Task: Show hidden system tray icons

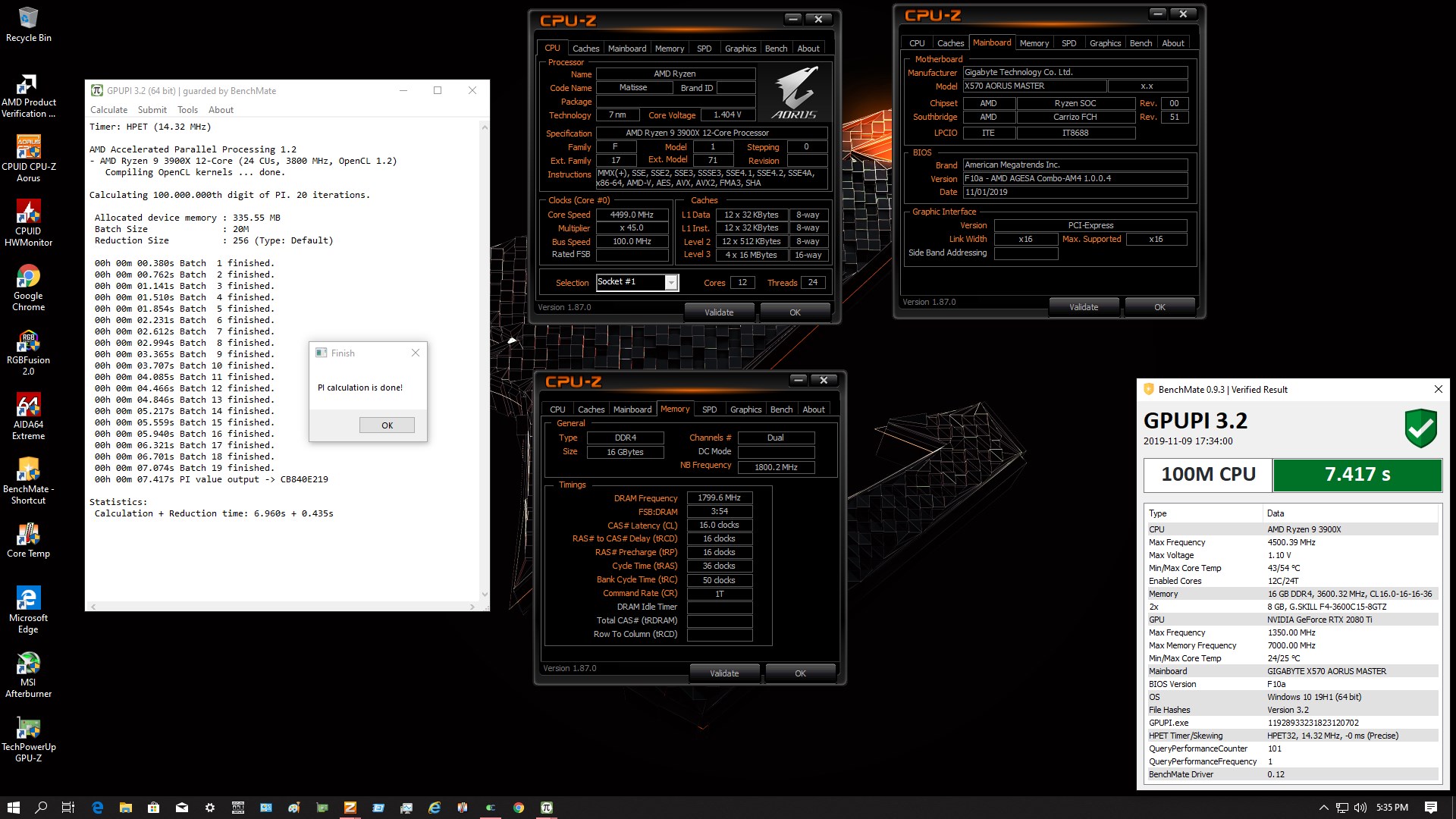Action: tap(1324, 808)
